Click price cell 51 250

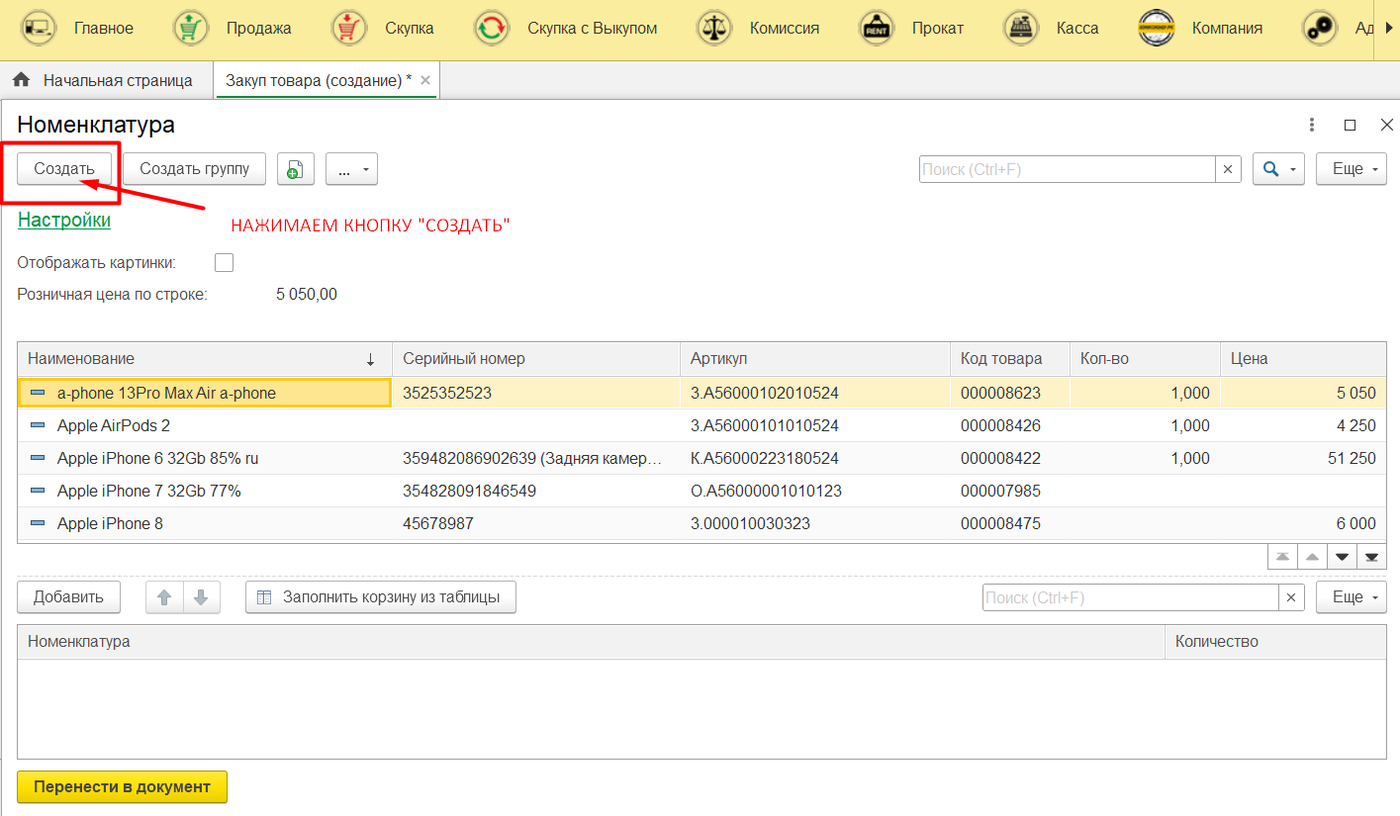click(1303, 458)
